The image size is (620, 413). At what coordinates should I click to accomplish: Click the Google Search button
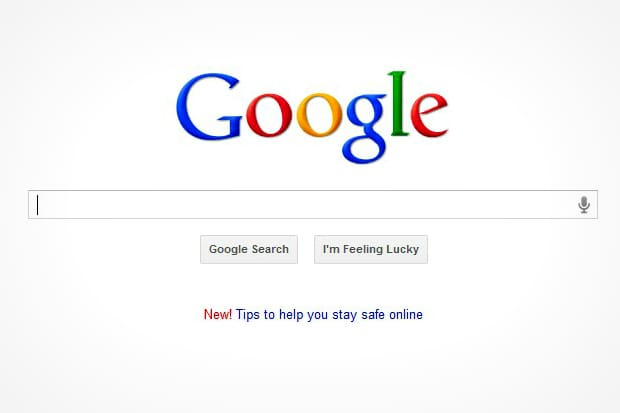249,249
